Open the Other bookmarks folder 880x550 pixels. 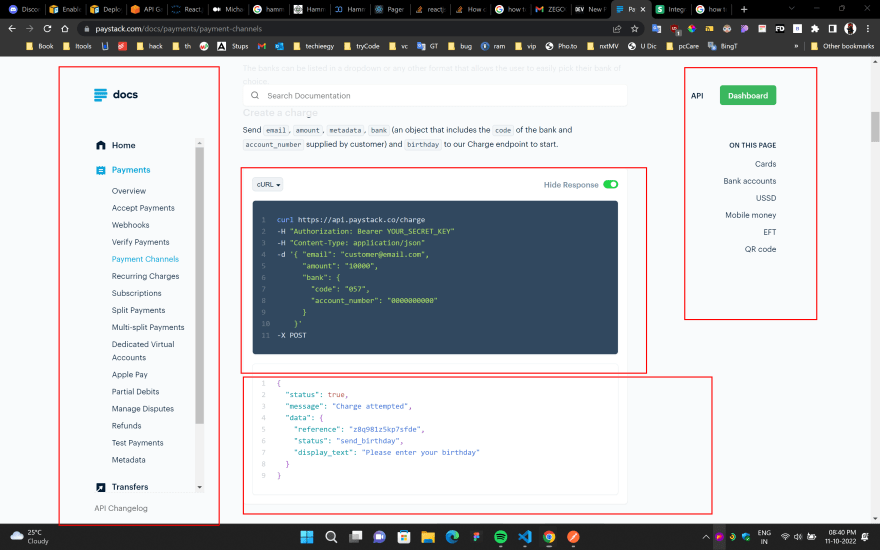[842, 46]
